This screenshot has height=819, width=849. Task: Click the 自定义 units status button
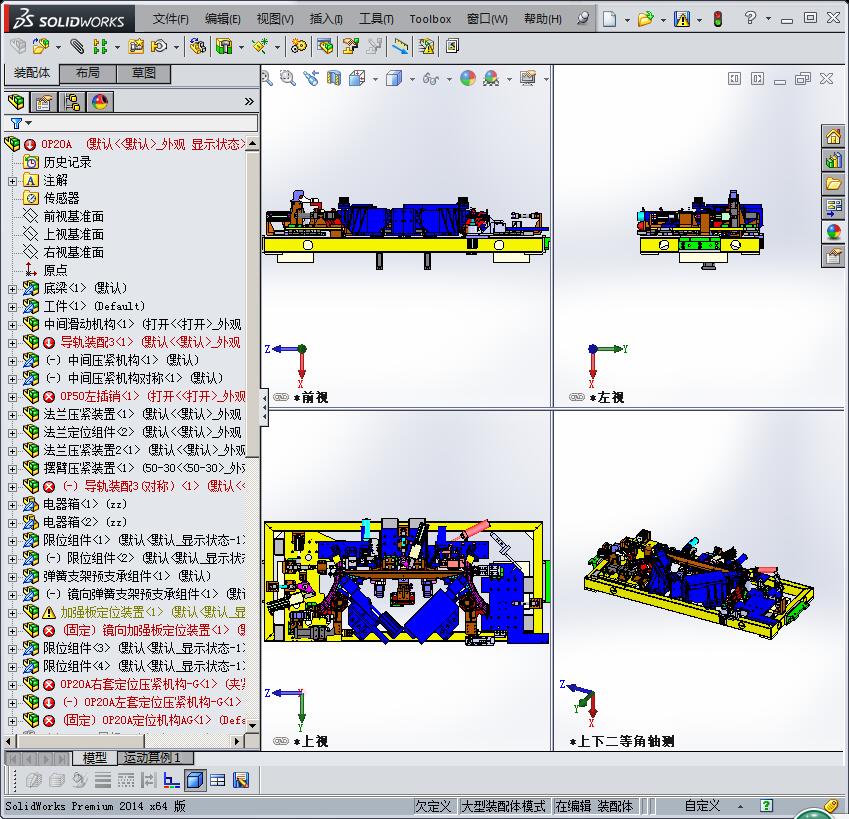[702, 806]
